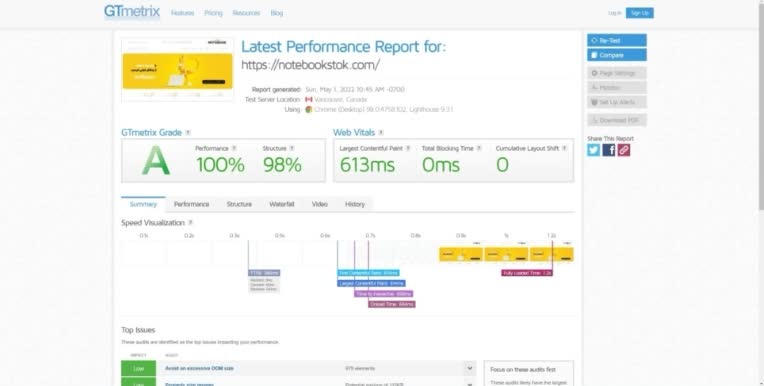Open help icon next to GTmetrix Grade
Image resolution: width=764 pixels, height=386 pixels.
tap(188, 133)
